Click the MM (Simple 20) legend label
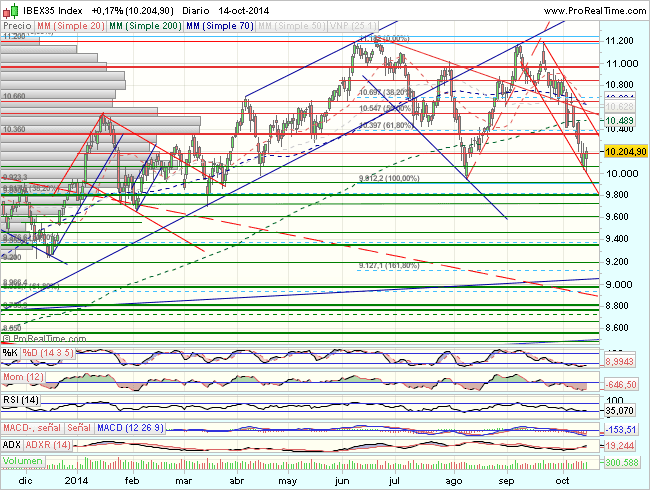Image resolution: width=650 pixels, height=490 pixels. (x=70, y=26)
